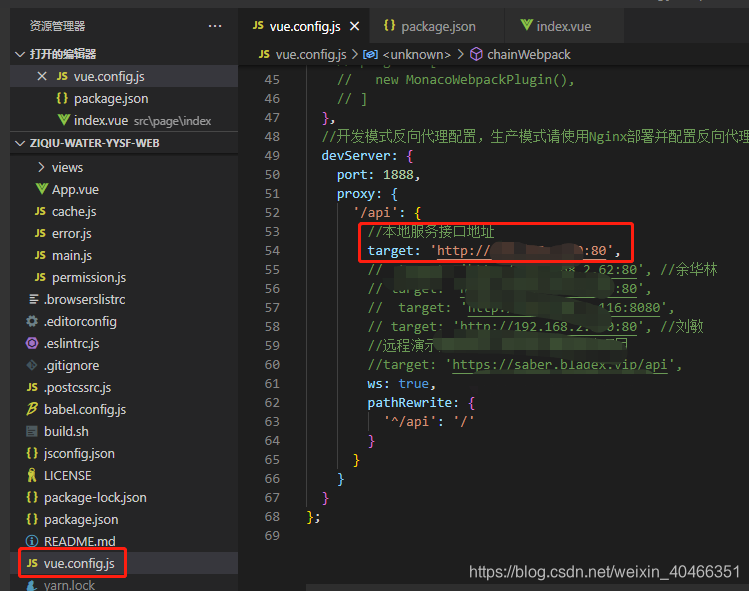Viewport: 749px width, 591px height.
Task: Open yarn.lock in the file tree
Action: [x=124, y=585]
